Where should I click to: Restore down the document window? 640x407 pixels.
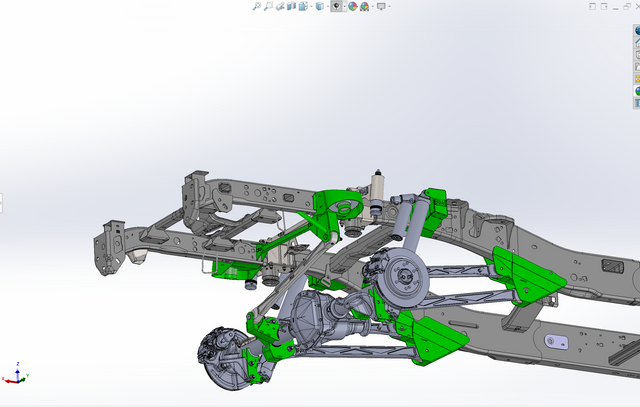click(627, 7)
